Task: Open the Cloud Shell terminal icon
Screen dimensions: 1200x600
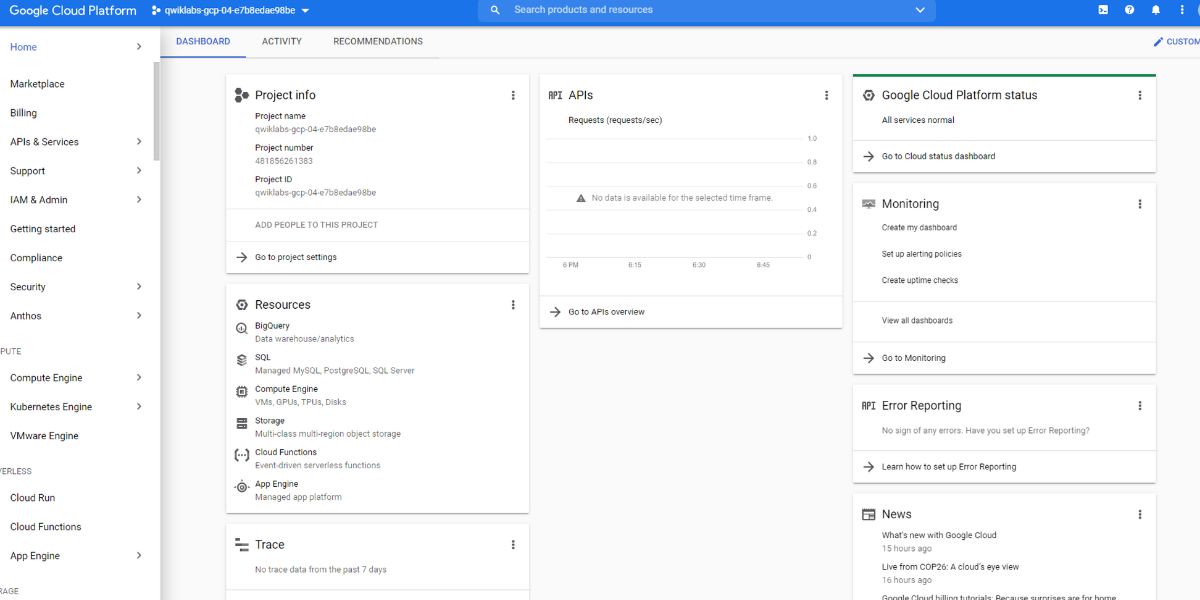Action: point(1102,10)
